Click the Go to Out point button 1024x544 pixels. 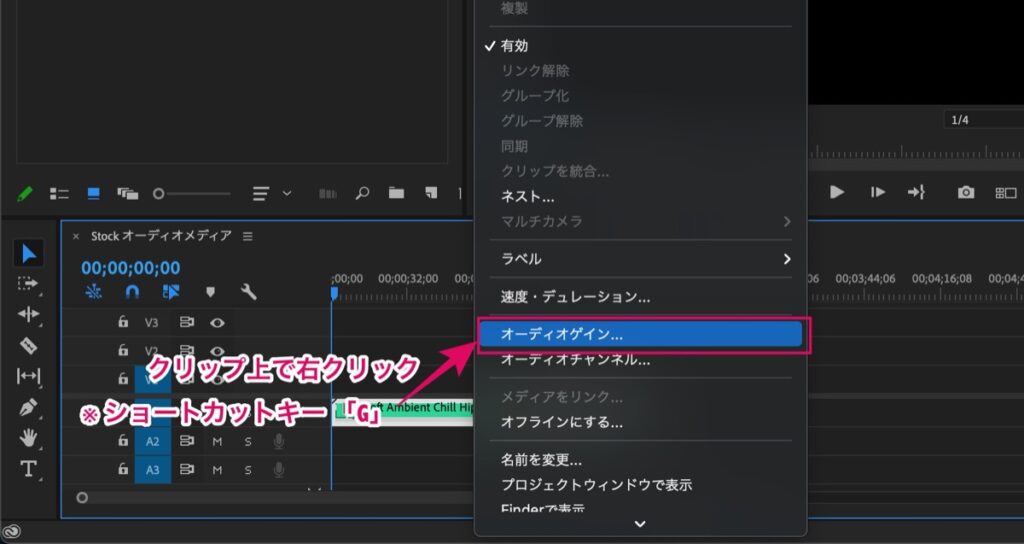(x=916, y=193)
